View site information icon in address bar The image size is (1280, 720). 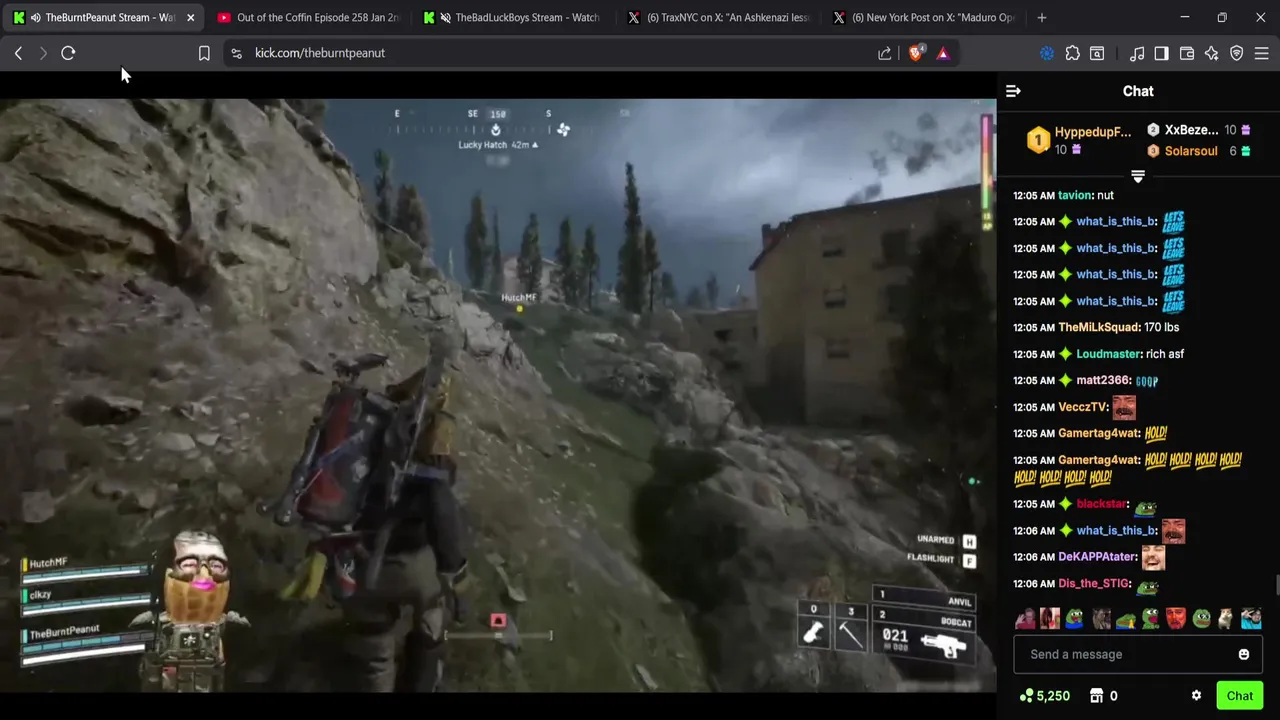(x=236, y=53)
